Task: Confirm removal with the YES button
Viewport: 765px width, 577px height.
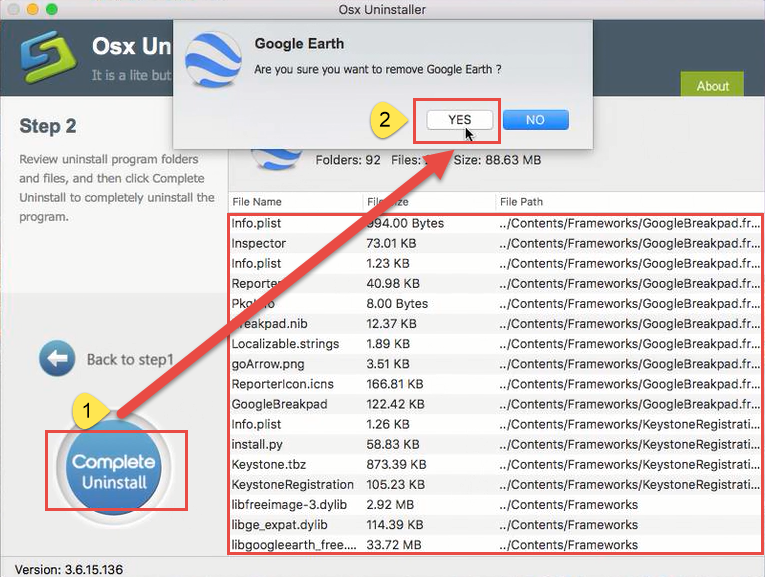Action: point(460,120)
